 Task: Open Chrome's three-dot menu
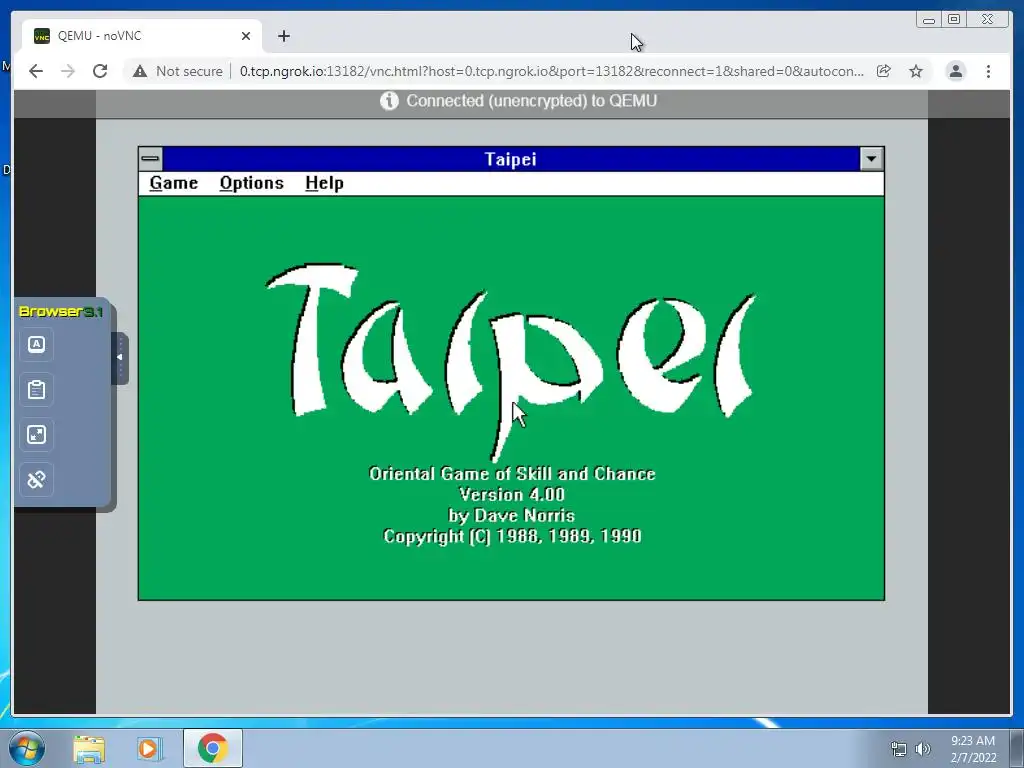point(988,71)
